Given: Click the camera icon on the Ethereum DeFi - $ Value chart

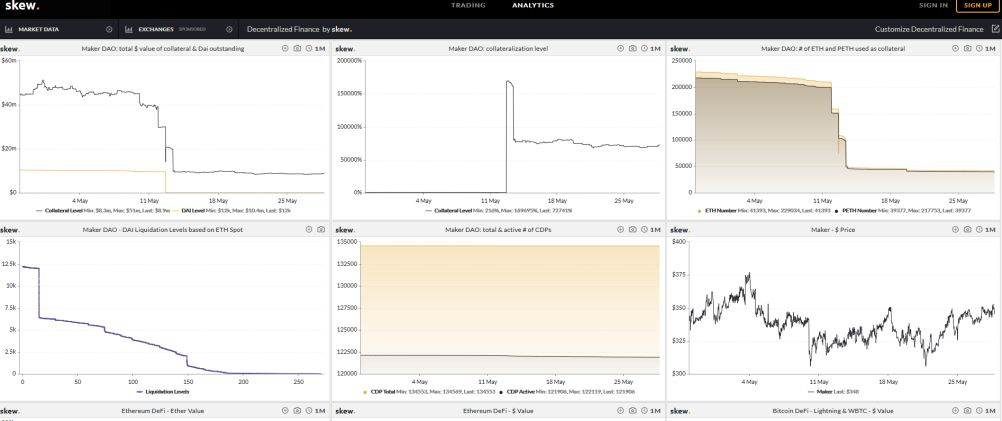Looking at the screenshot, I should [633, 411].
